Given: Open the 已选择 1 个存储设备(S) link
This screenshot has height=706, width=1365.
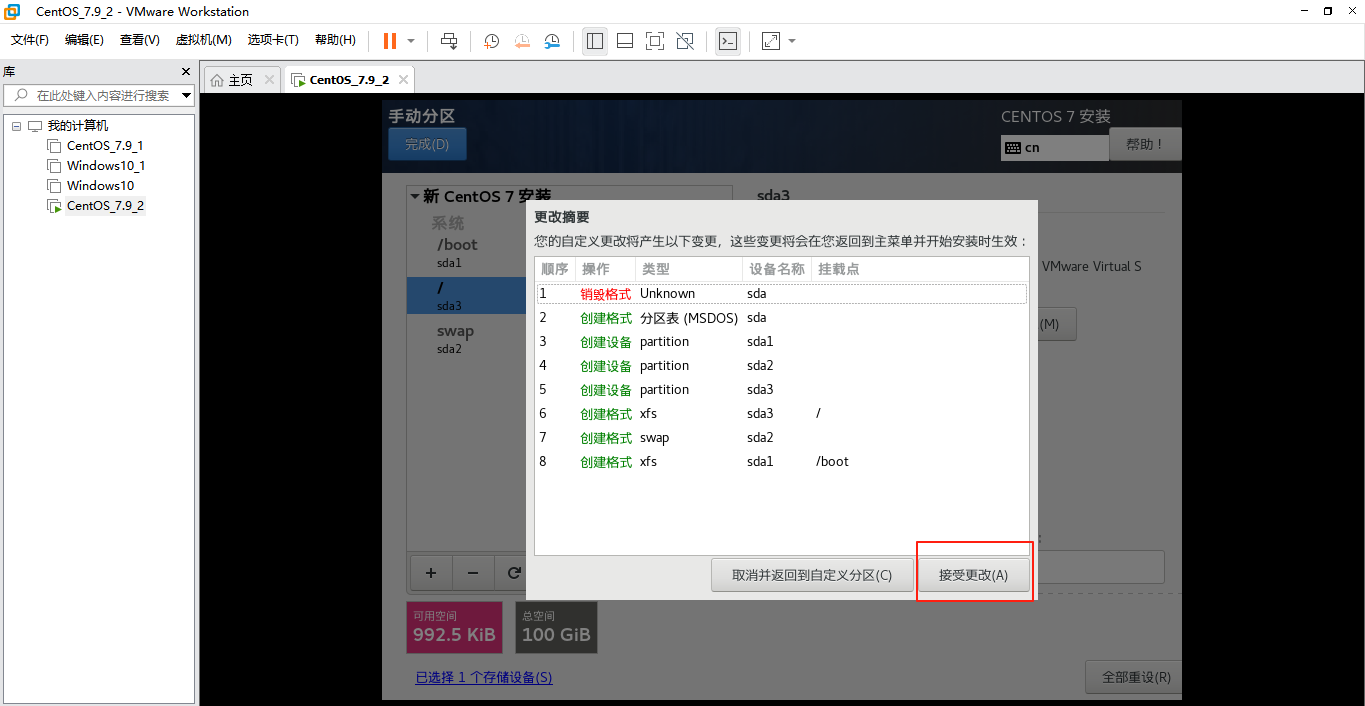Looking at the screenshot, I should pyautogui.click(x=484, y=678).
